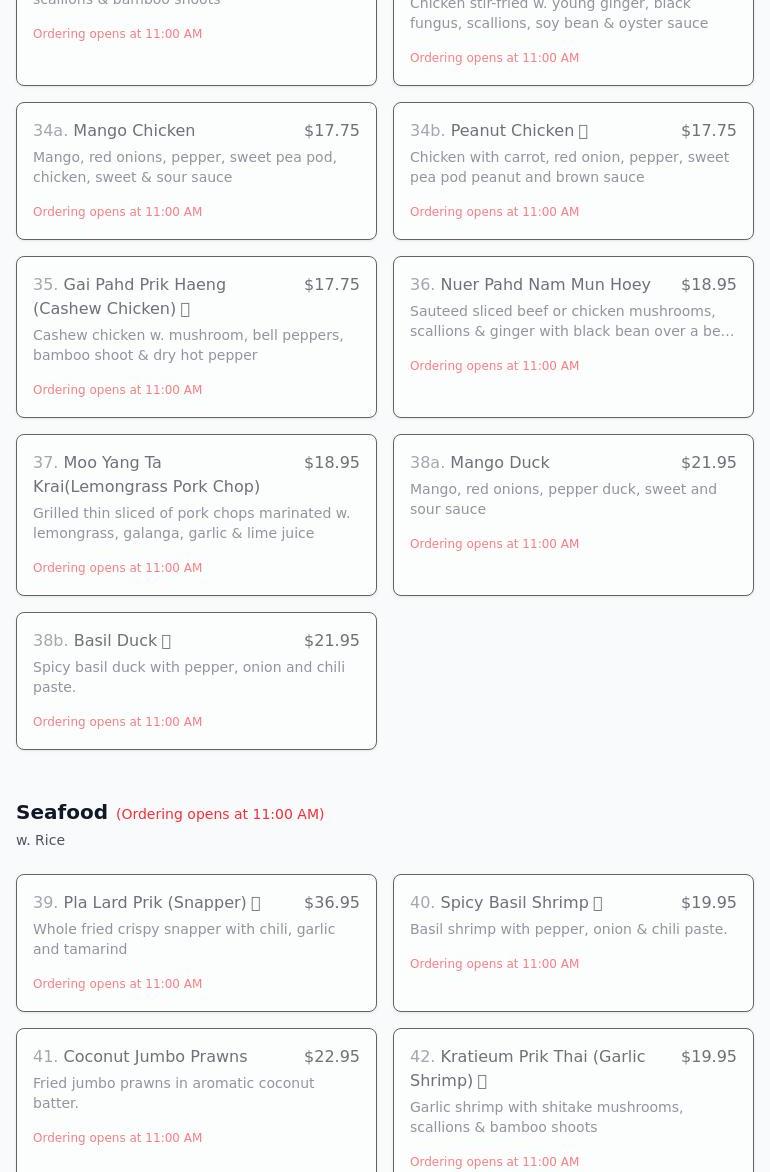Select the 36. Nuer Pahd Nam Mun Hoey dish
Image resolution: width=770 pixels, height=1172 pixels.
pos(573,337)
